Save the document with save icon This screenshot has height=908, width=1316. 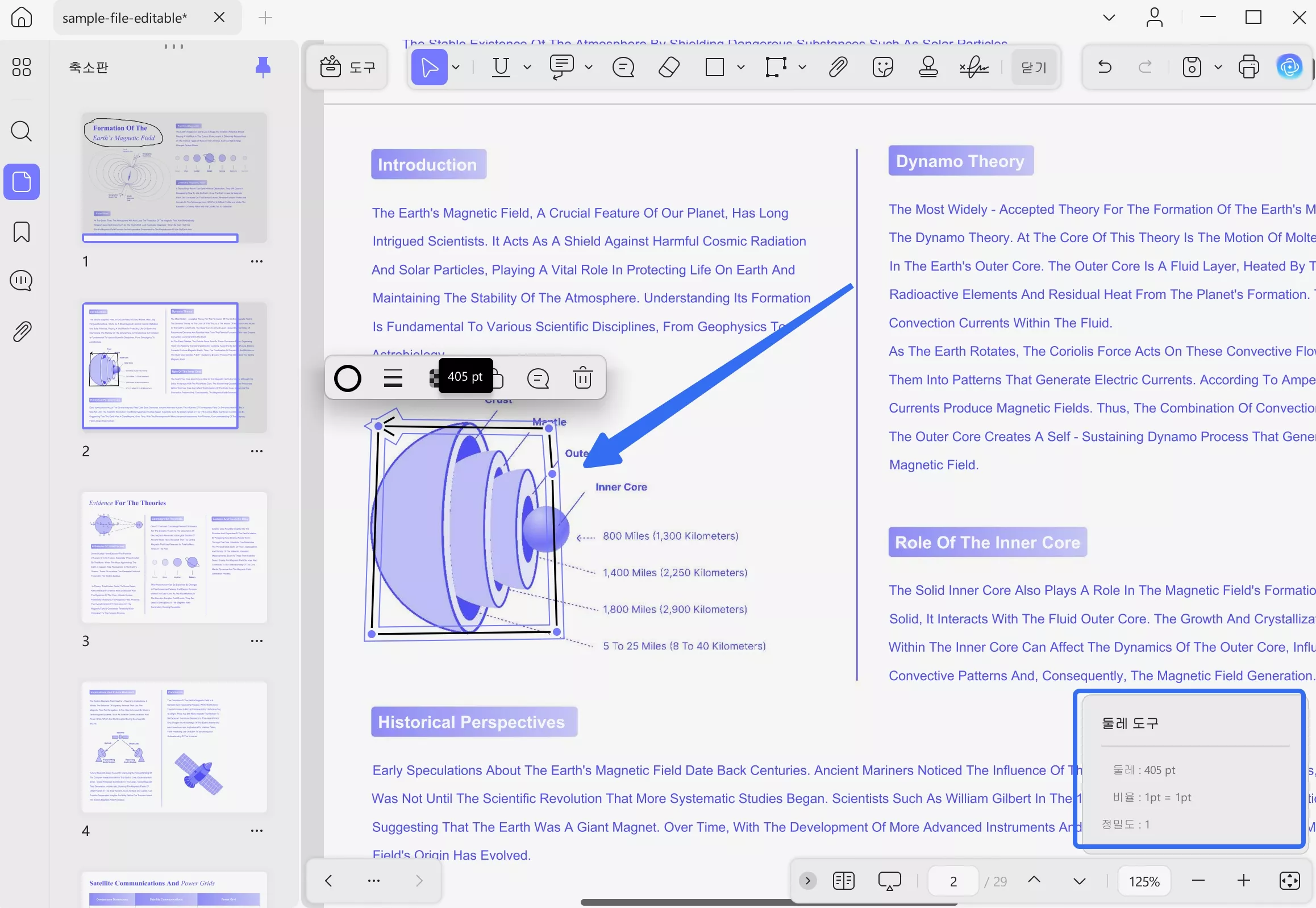1192,67
